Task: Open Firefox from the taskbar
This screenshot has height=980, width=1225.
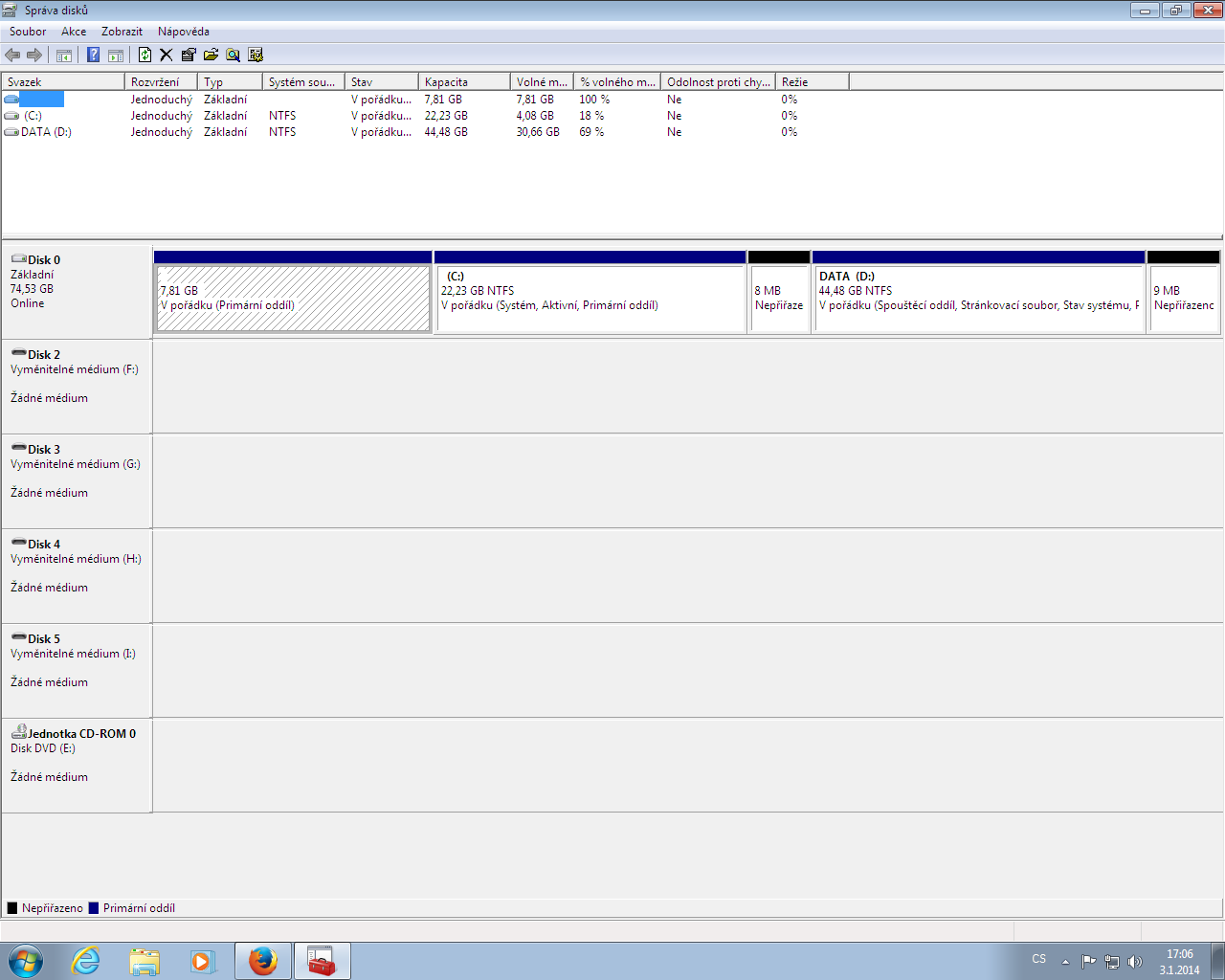Action: pos(263,961)
